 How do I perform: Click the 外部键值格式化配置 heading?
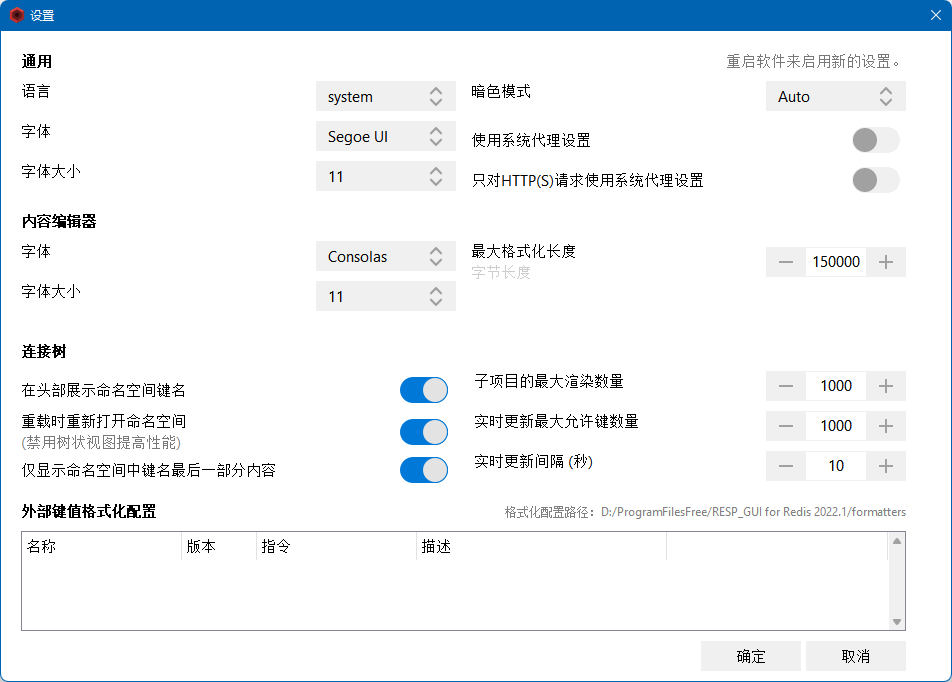(x=89, y=511)
